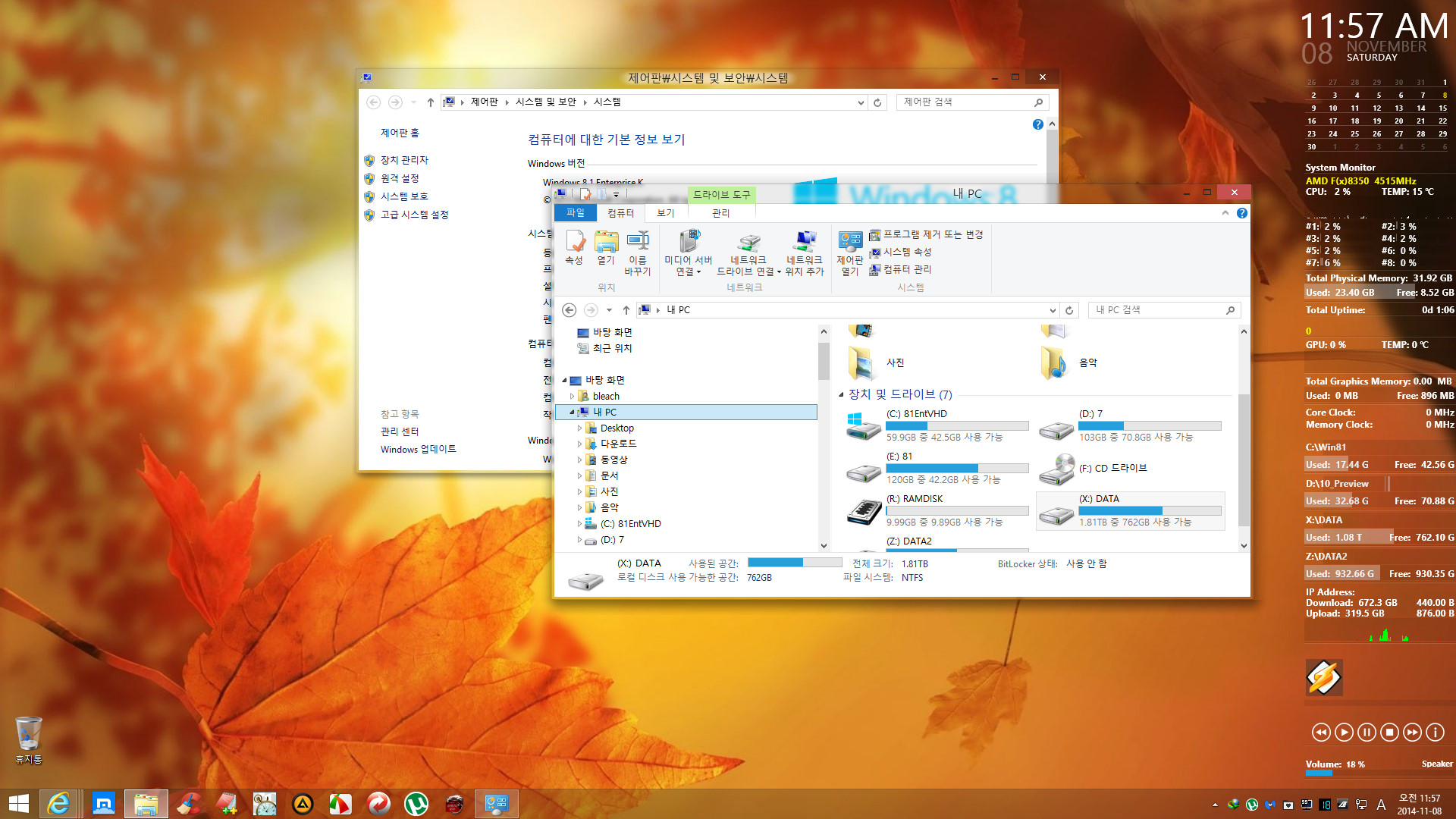
Task: Open the 사진 folder
Action: [877, 362]
